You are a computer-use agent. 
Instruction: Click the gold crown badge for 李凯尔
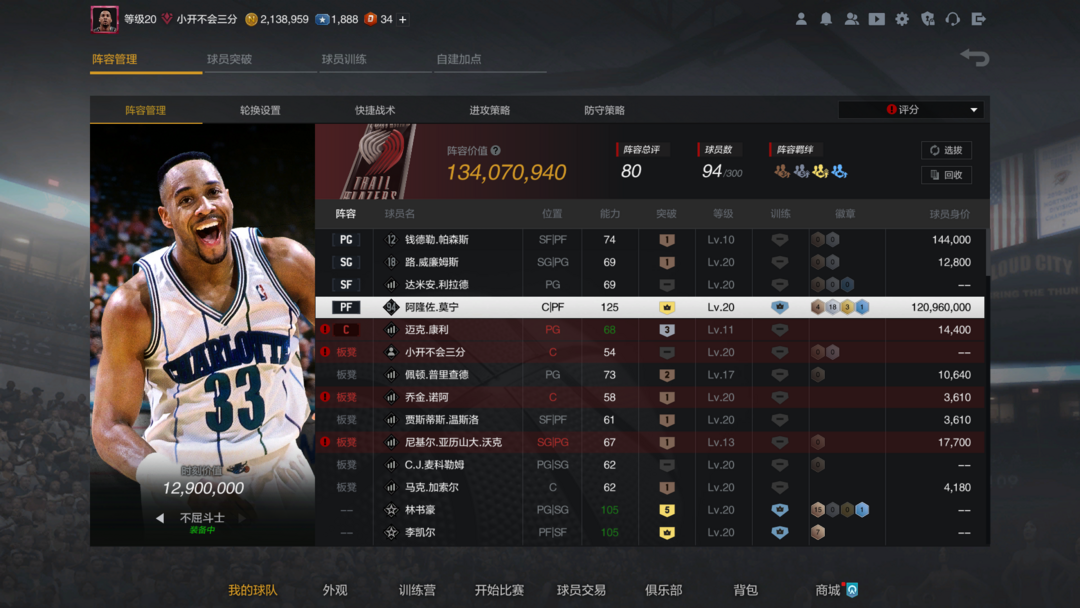coord(666,532)
